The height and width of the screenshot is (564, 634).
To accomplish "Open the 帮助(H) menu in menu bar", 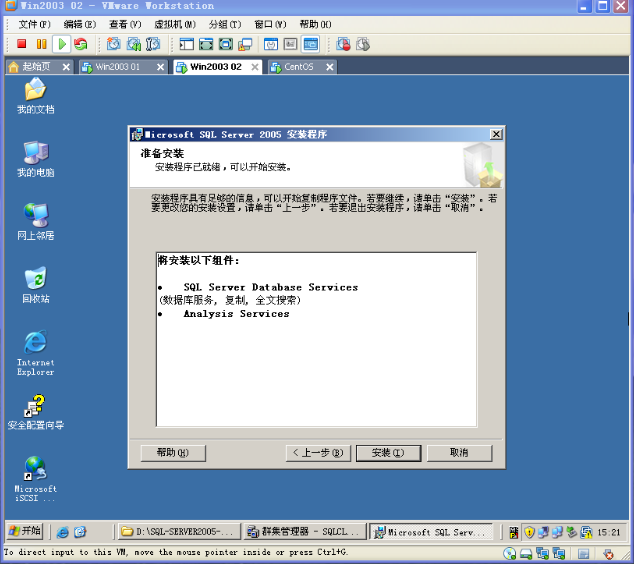I will pyautogui.click(x=315, y=24).
